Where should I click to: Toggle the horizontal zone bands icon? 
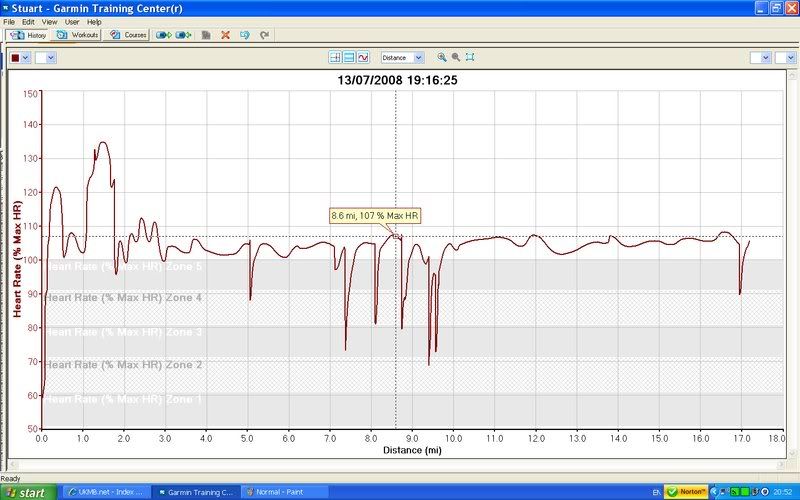pos(349,57)
